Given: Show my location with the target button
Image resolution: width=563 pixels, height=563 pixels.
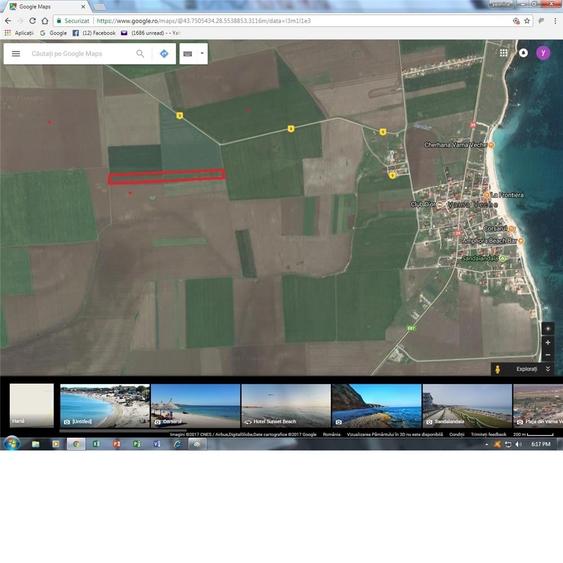Looking at the screenshot, I should point(548,329).
